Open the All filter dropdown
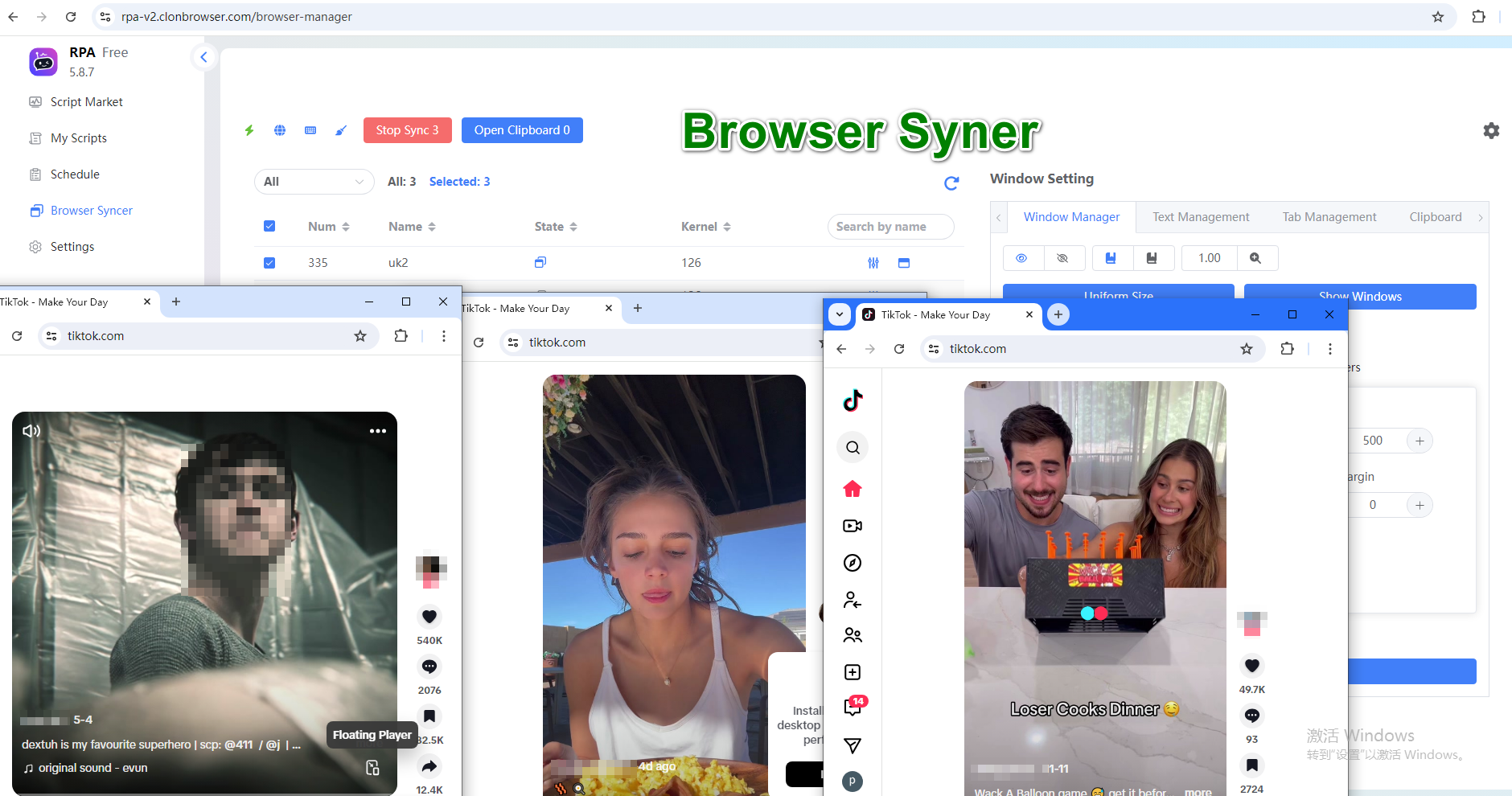Image resolution: width=1512 pixels, height=796 pixels. click(314, 182)
